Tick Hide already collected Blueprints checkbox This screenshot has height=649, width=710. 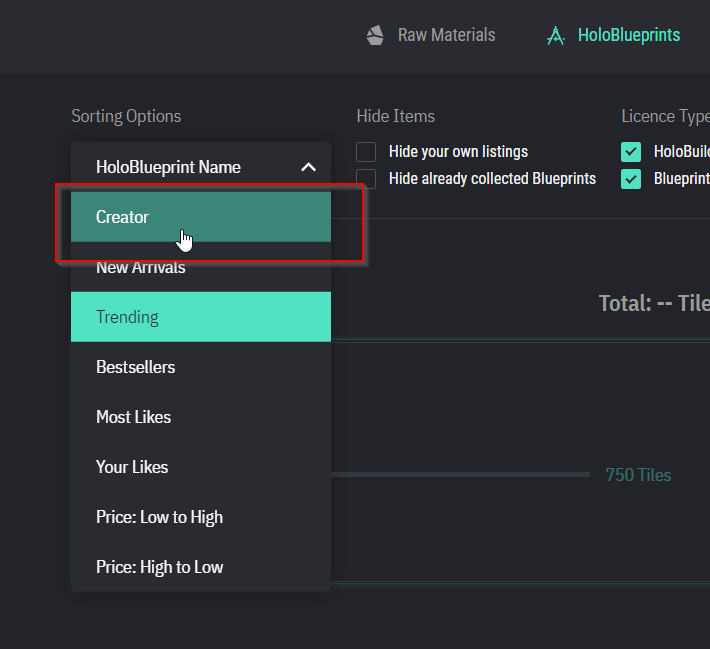367,179
